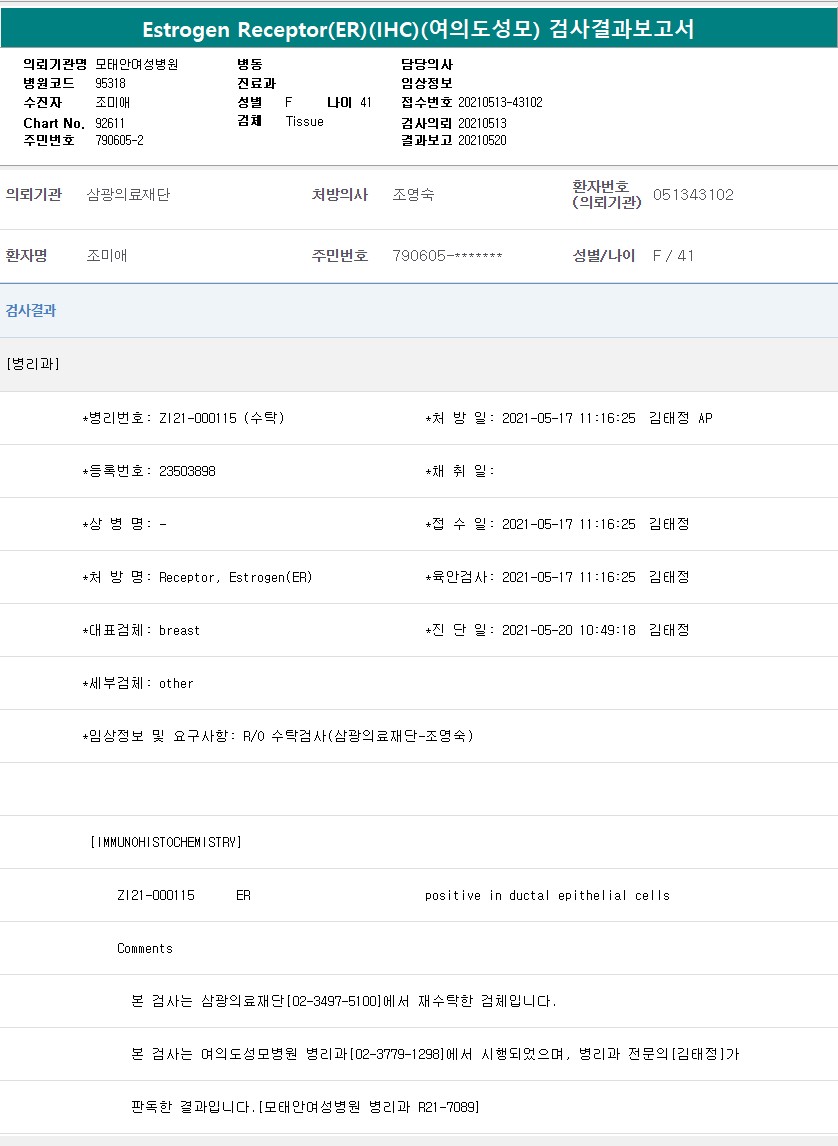Select the result positive in ductal epithelial cells
The width and height of the screenshot is (838, 1146).
[547, 895]
